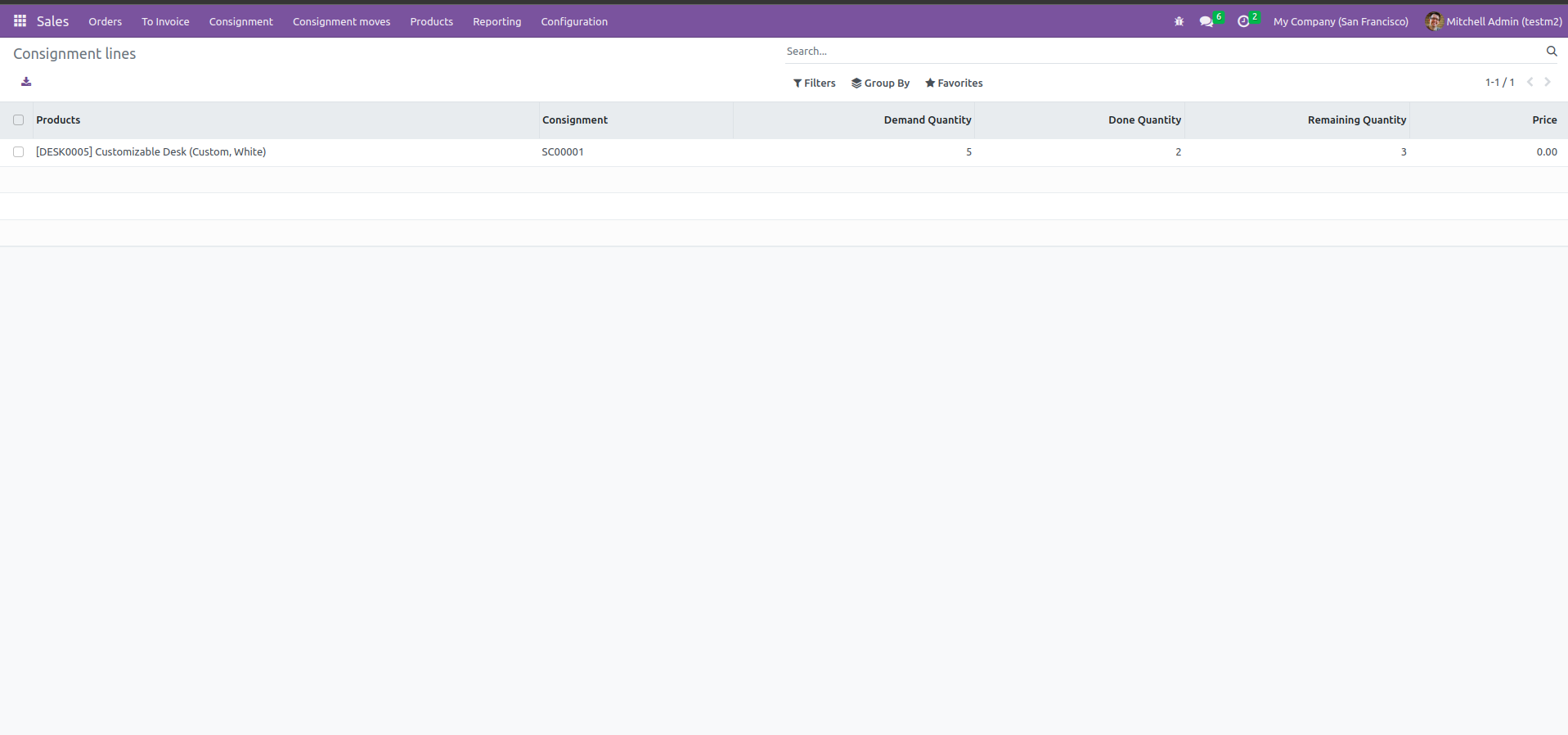
Task: Go to previous page arrow
Action: 1530,82
